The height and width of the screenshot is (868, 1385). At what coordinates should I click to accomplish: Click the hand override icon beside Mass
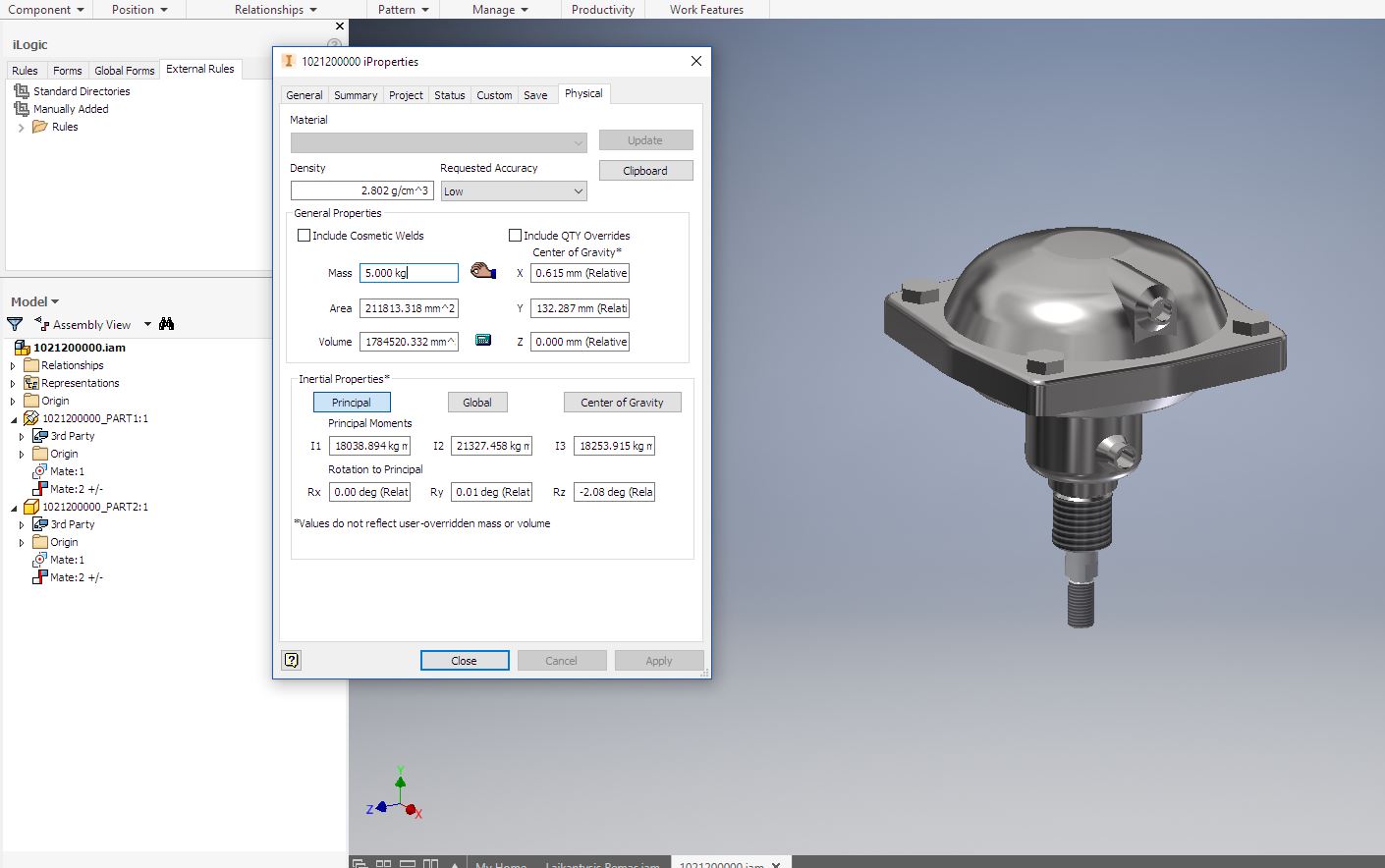tap(482, 272)
